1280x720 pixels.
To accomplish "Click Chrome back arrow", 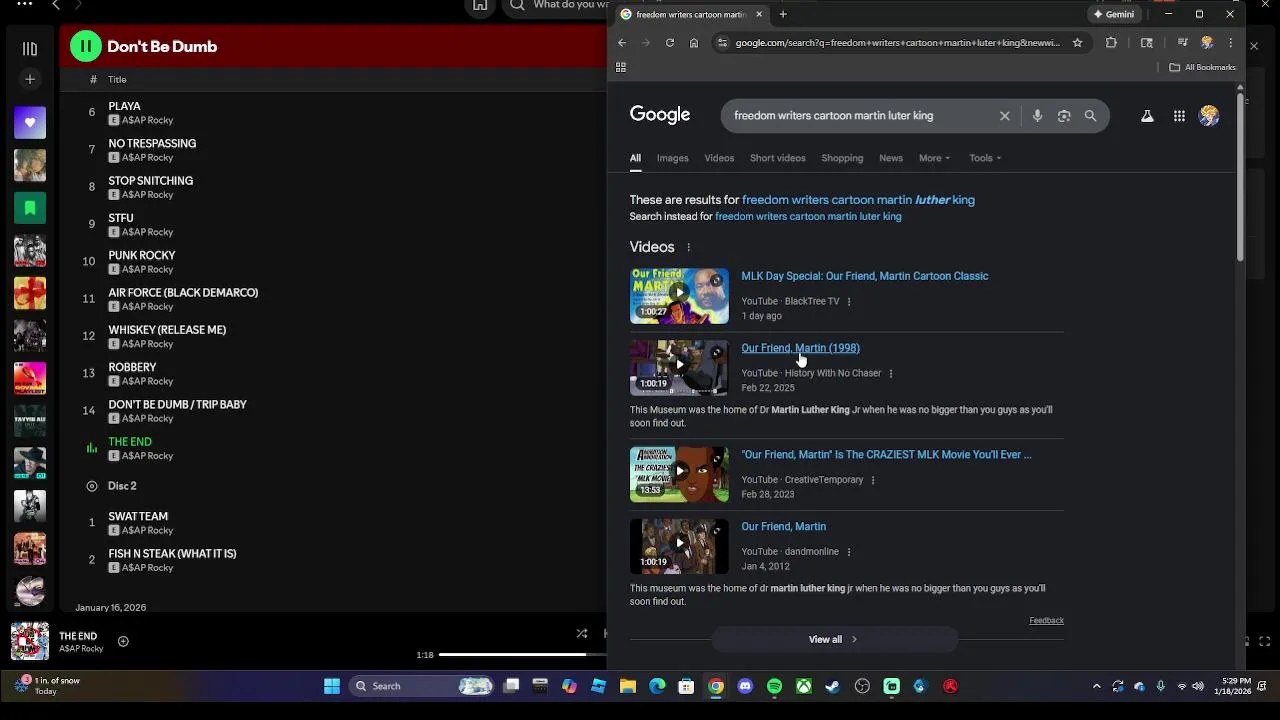I will 622,43.
